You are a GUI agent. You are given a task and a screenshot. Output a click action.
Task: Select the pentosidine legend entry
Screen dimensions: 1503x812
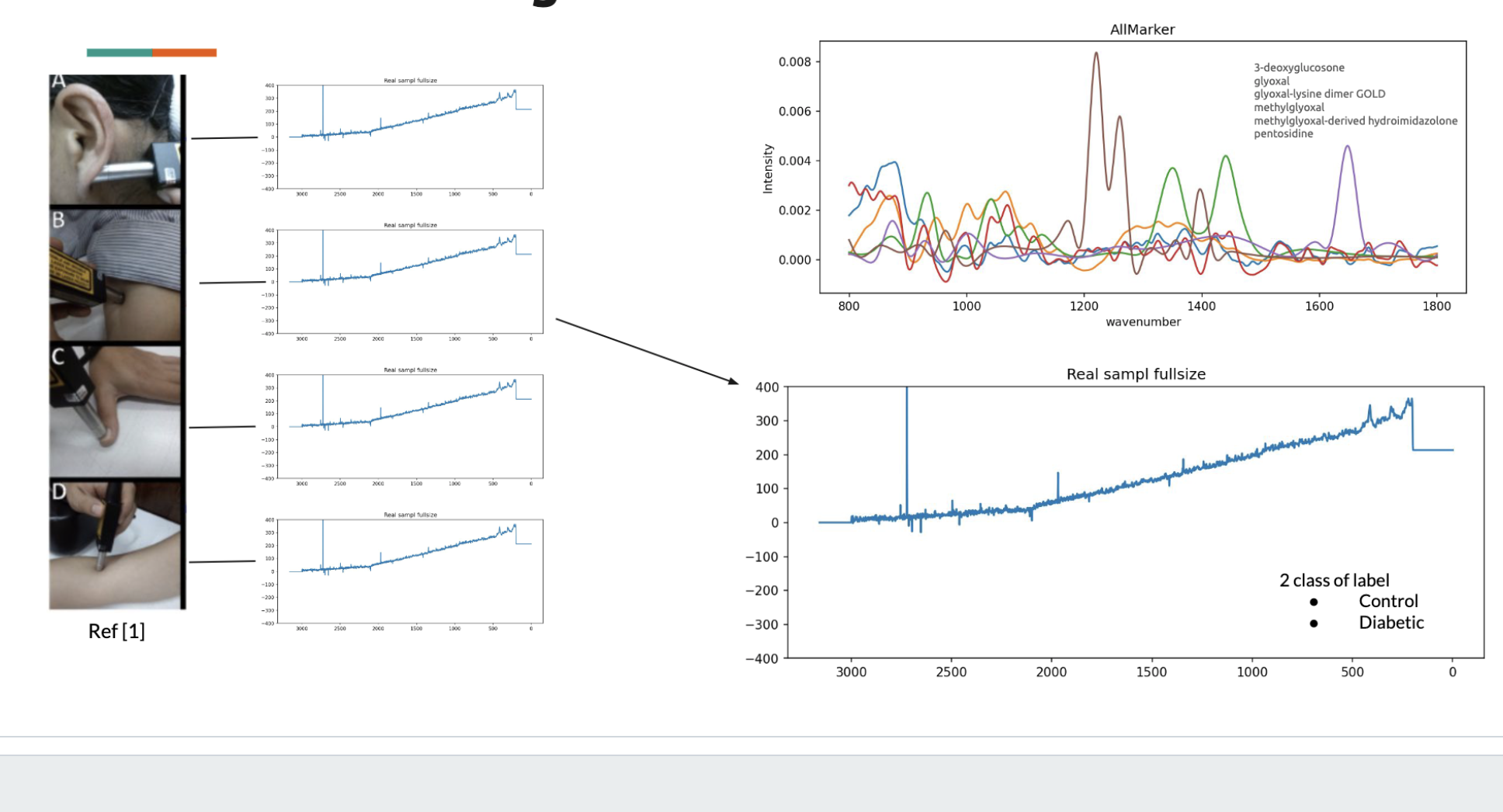pyautogui.click(x=1283, y=134)
